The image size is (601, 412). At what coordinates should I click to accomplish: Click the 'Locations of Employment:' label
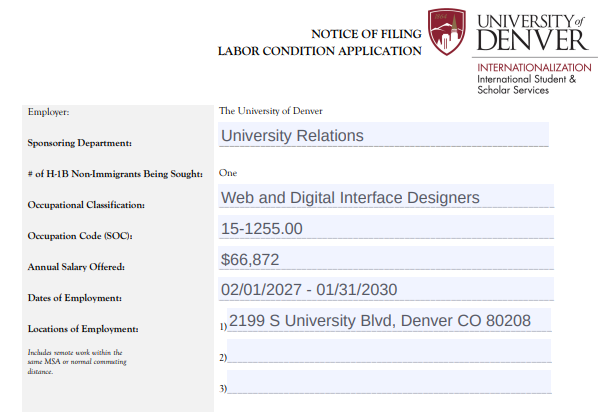[x=83, y=329]
